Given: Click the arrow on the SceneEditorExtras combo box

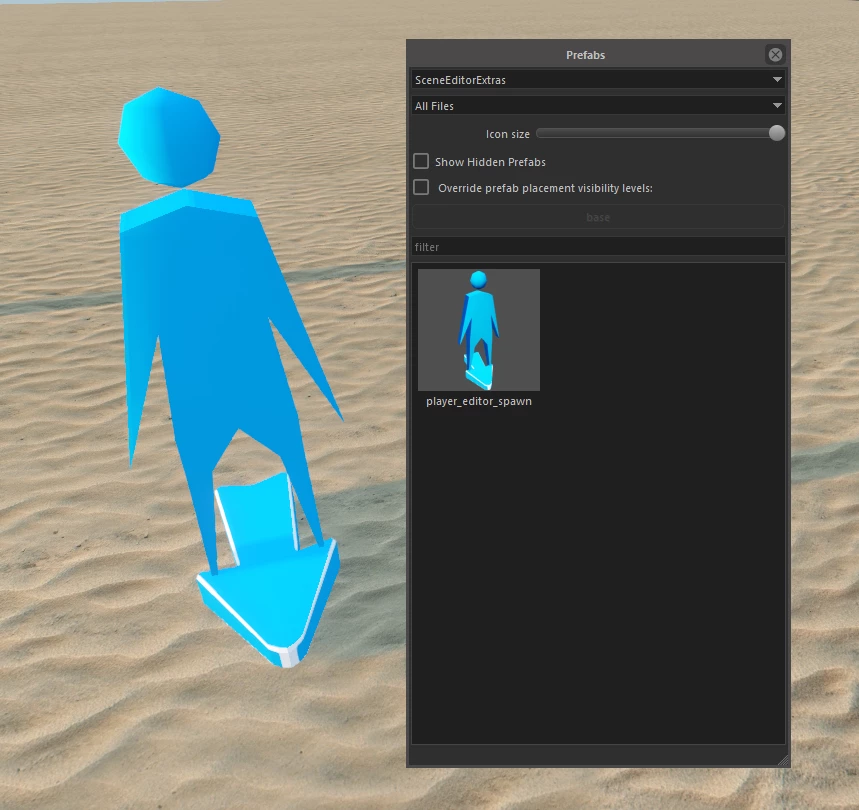Looking at the screenshot, I should tap(777, 80).
